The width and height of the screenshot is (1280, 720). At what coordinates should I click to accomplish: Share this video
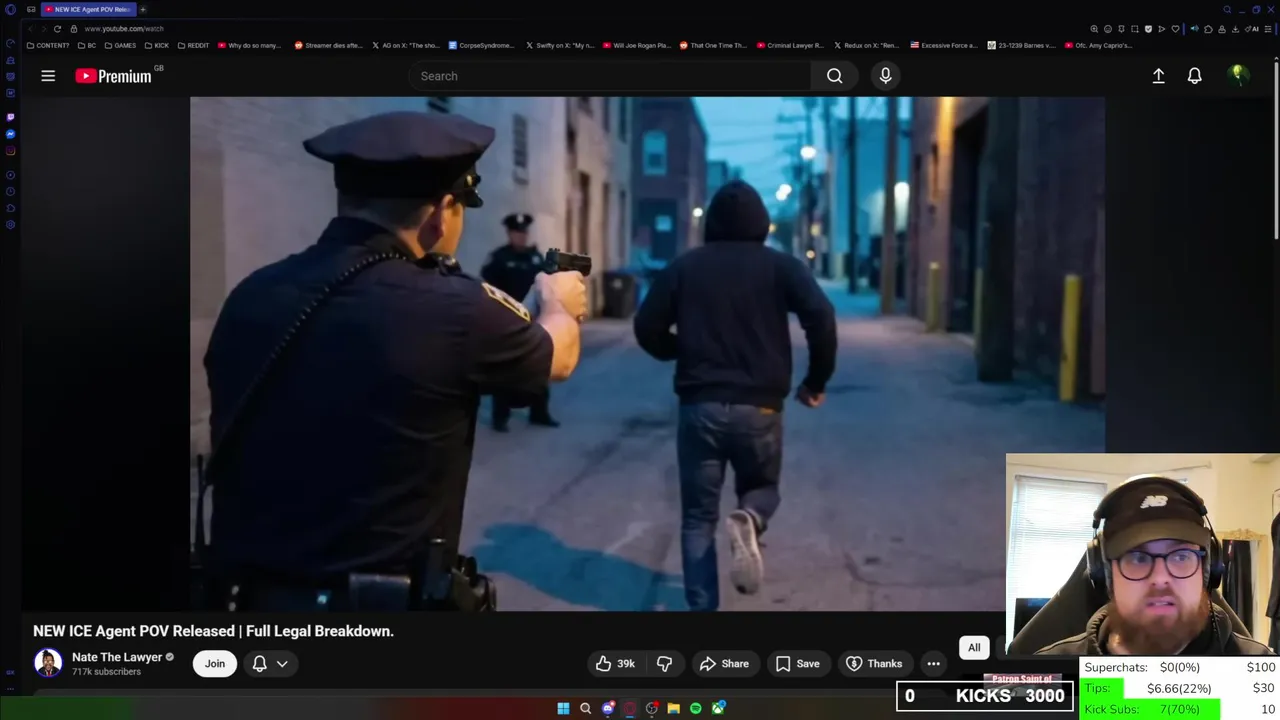click(724, 663)
